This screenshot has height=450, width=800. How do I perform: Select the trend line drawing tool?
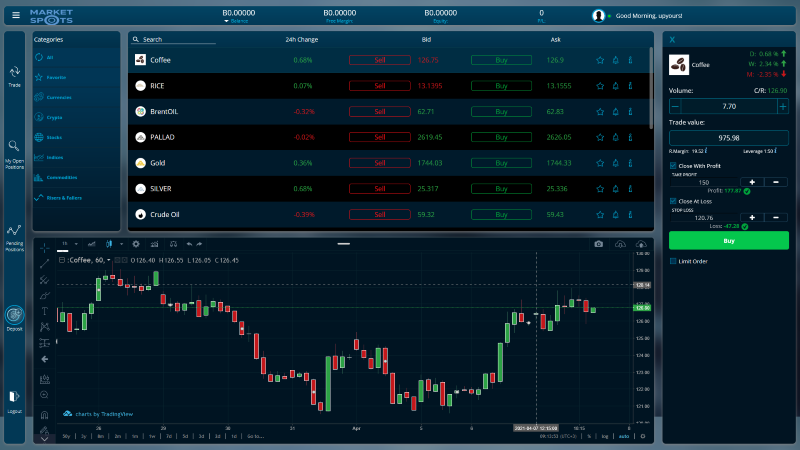pyautogui.click(x=45, y=263)
